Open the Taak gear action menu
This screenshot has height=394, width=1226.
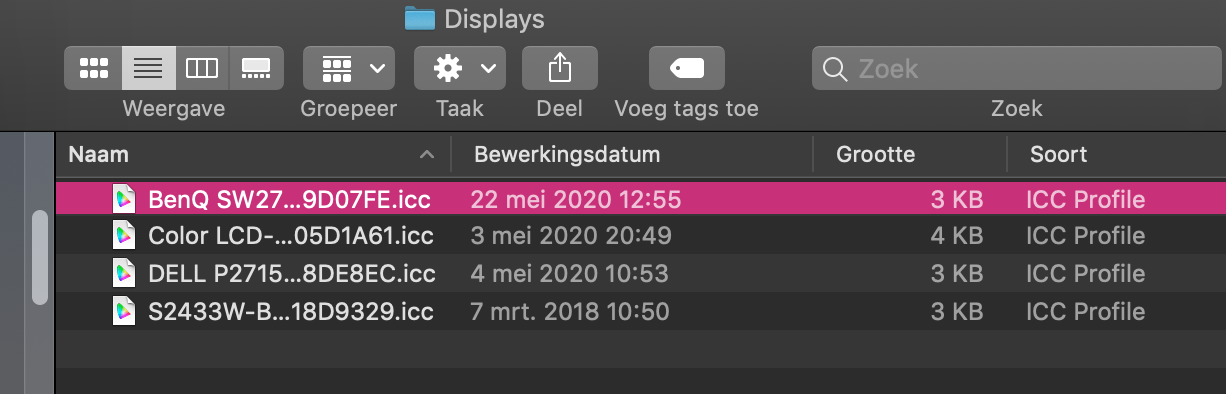point(460,68)
